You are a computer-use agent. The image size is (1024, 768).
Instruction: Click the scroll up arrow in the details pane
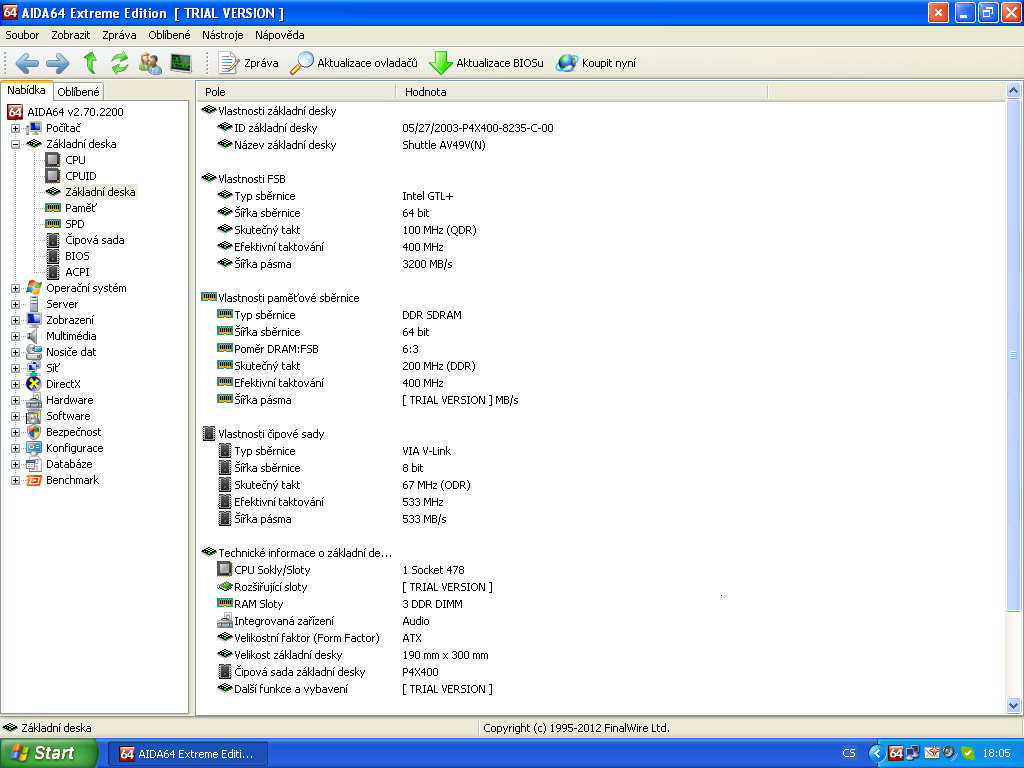[1014, 91]
